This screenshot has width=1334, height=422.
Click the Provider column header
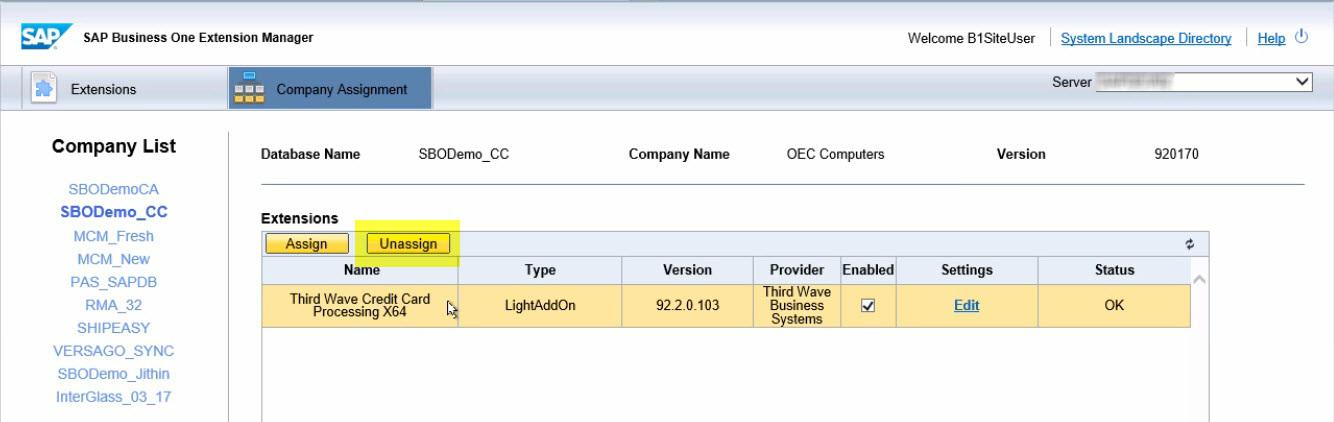pos(797,270)
